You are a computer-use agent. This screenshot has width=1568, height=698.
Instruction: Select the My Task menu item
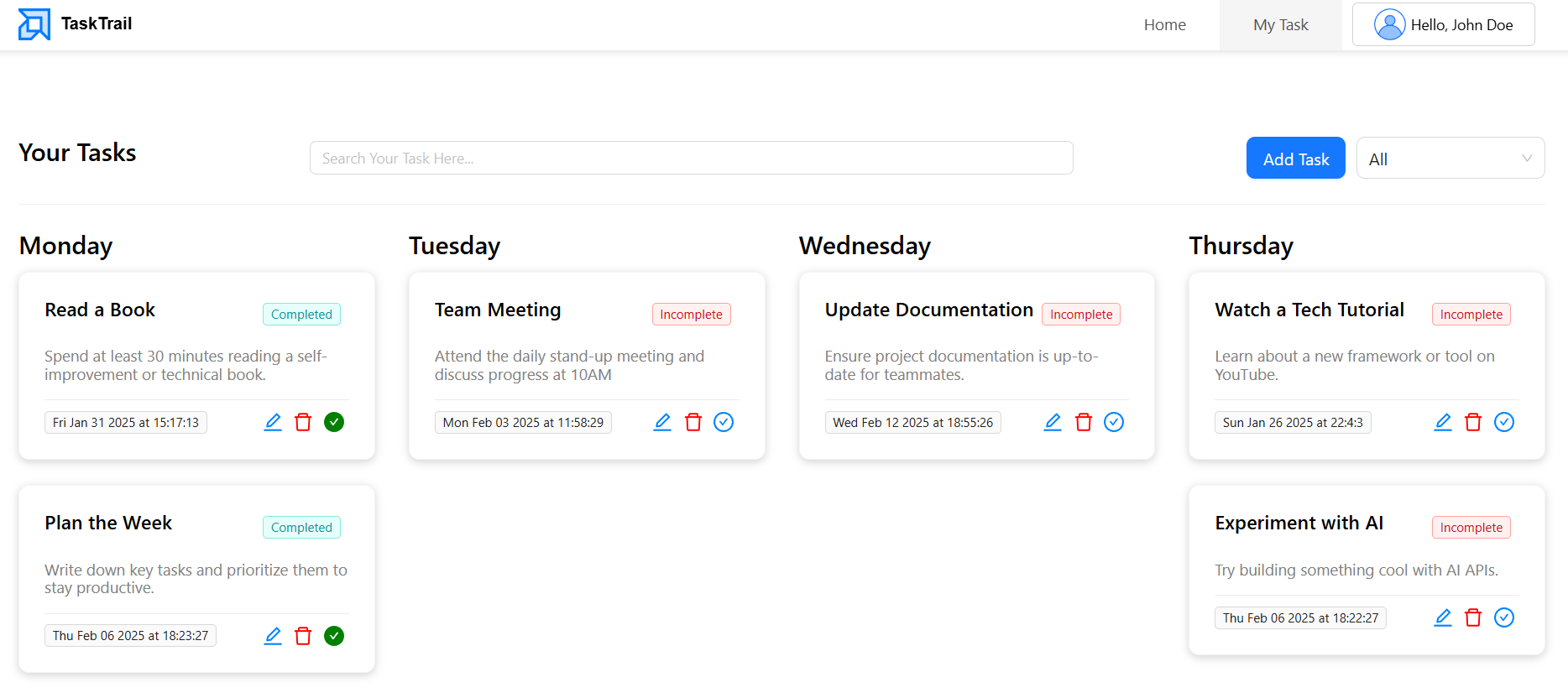[x=1280, y=24]
